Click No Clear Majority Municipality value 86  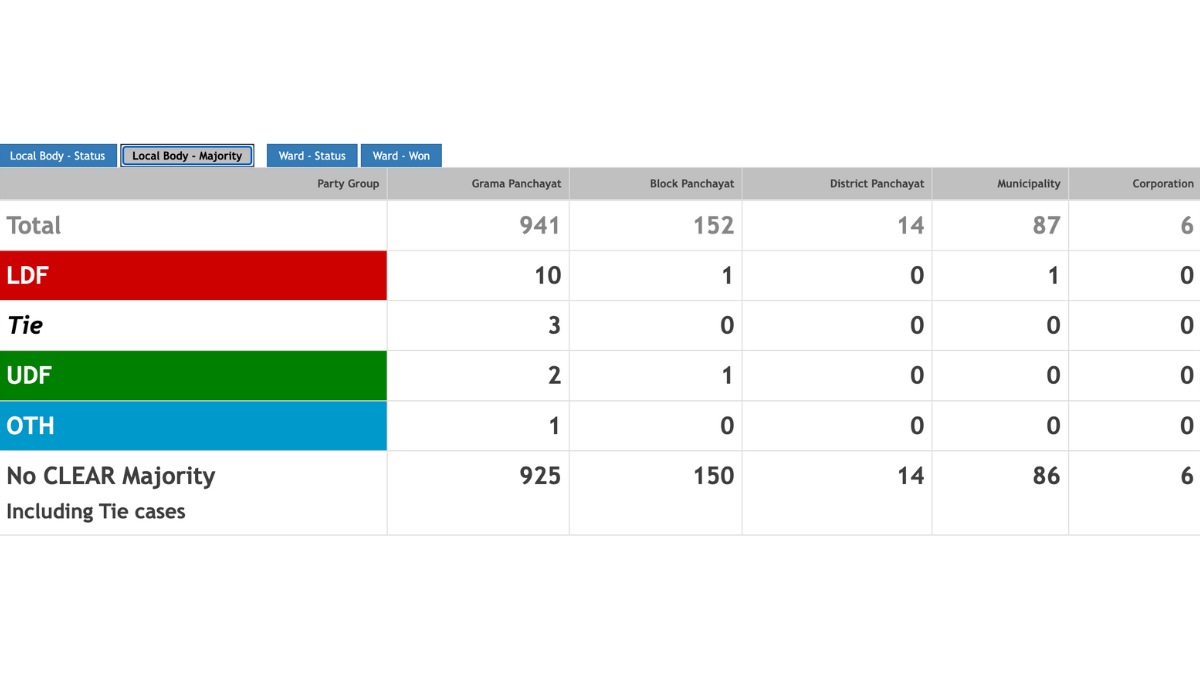1046,476
